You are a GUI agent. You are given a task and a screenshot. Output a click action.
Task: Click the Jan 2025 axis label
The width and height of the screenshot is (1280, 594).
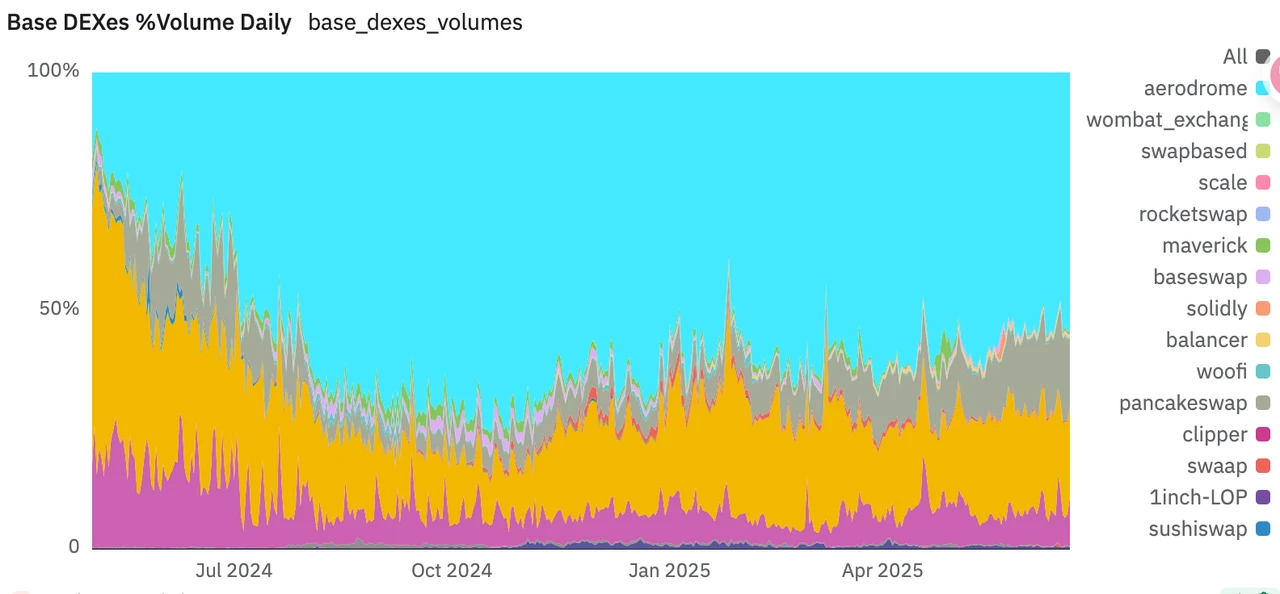point(668,570)
